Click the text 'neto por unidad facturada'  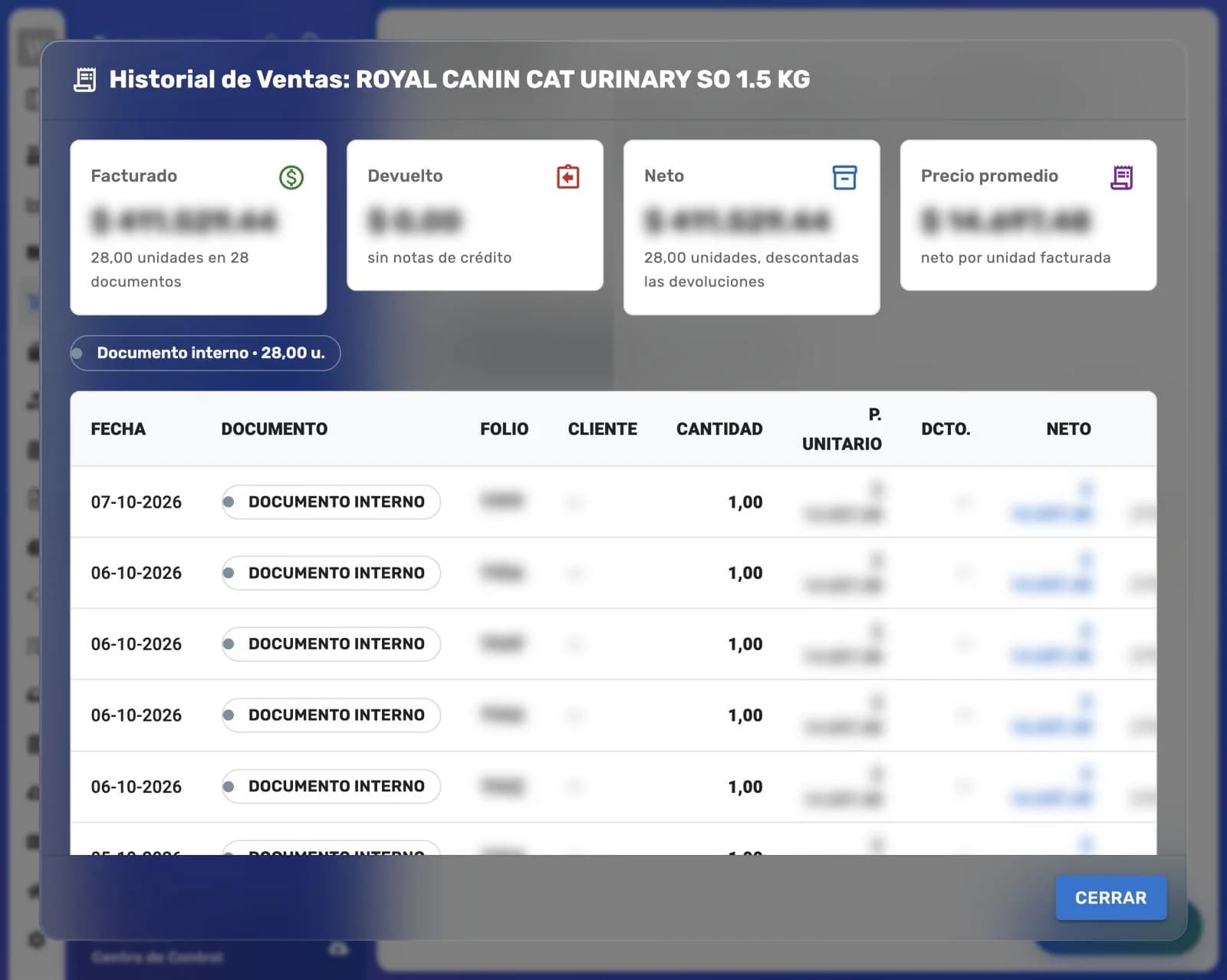tap(1015, 258)
